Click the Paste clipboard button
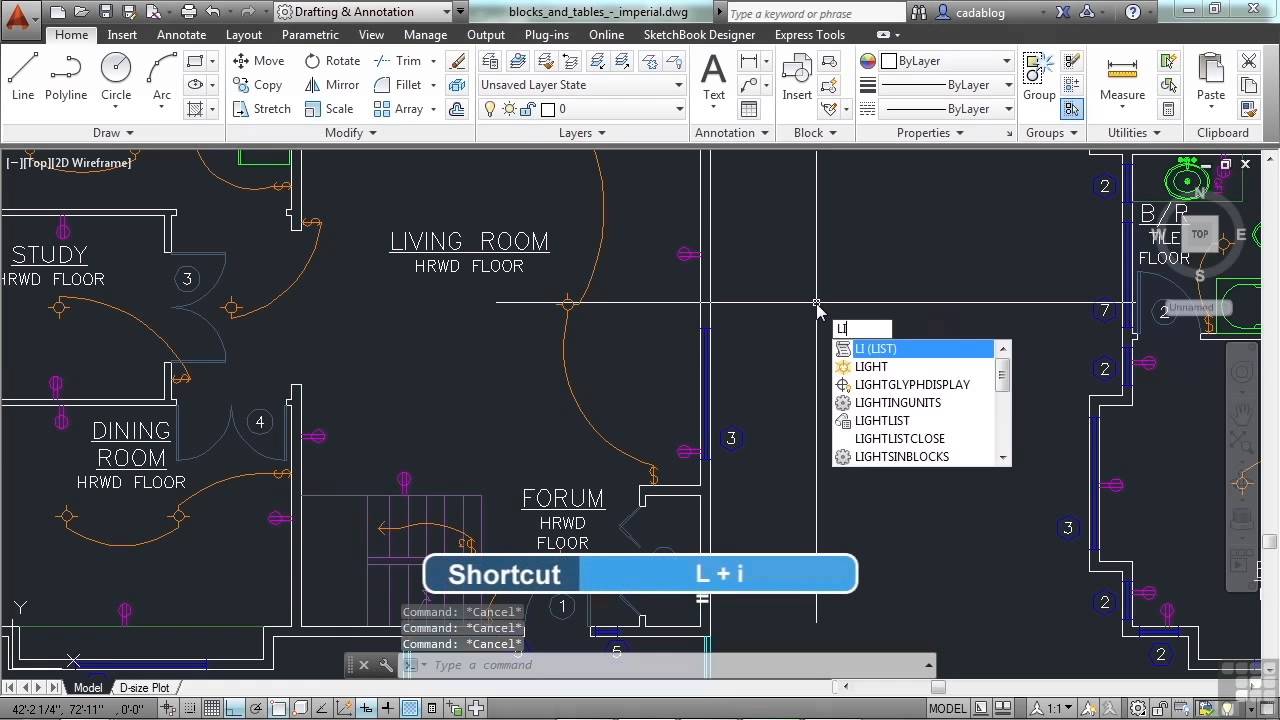The image size is (1280, 720). tap(1211, 77)
